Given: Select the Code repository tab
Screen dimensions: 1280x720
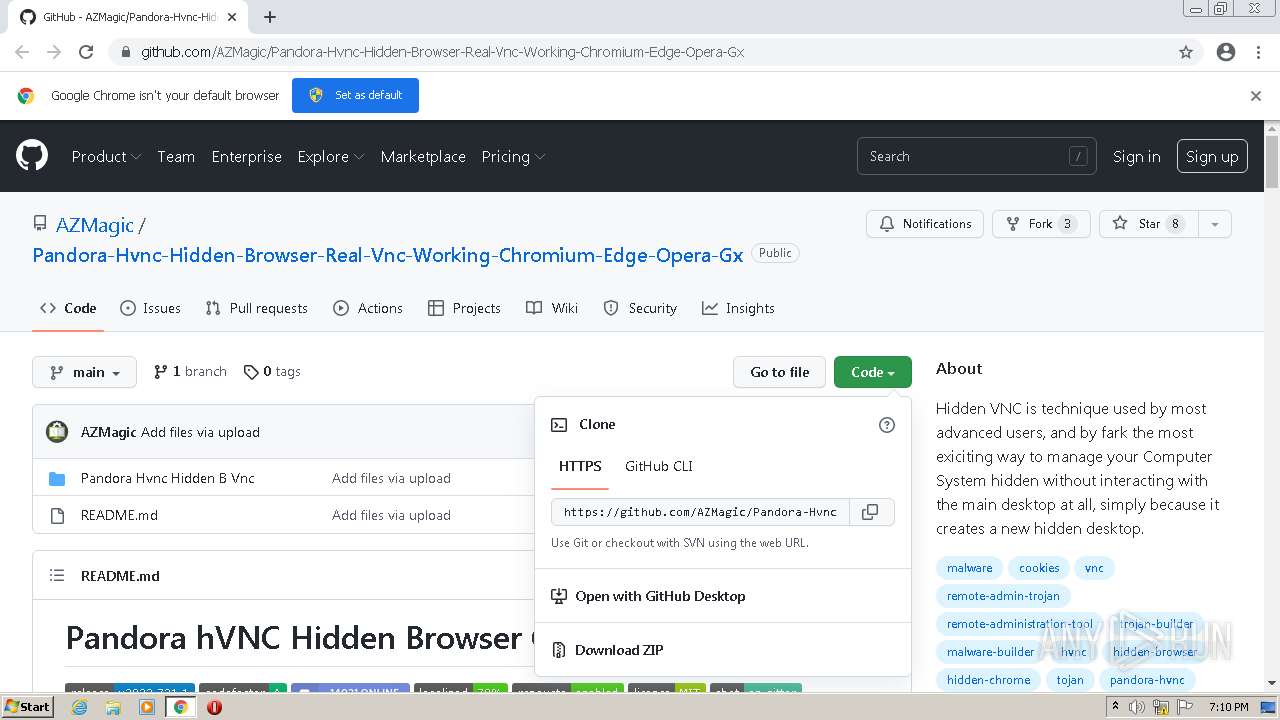Looking at the screenshot, I should tap(68, 308).
